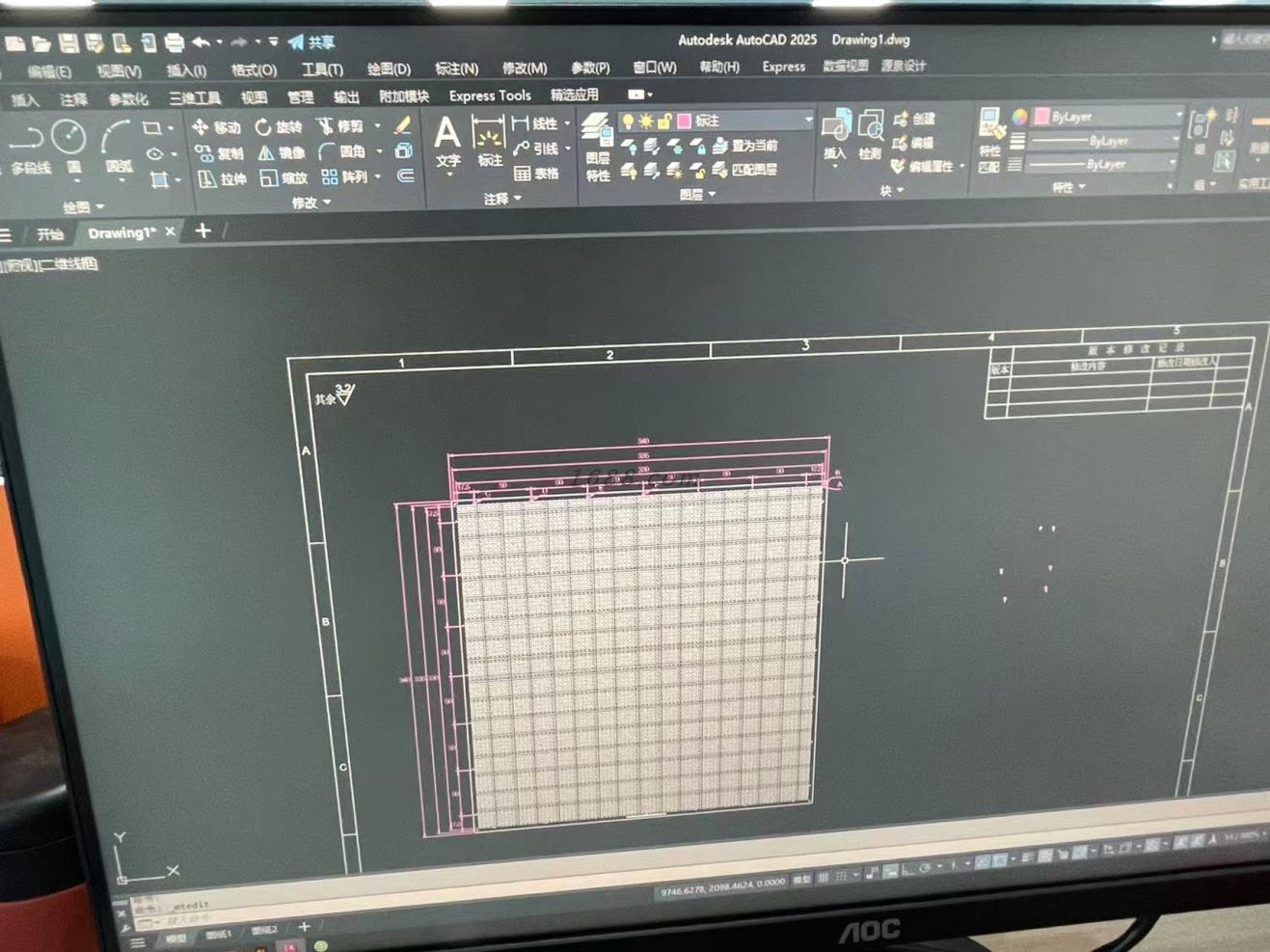Click the 共享 share button
Image resolution: width=1270 pixels, height=952 pixels.
click(x=311, y=42)
